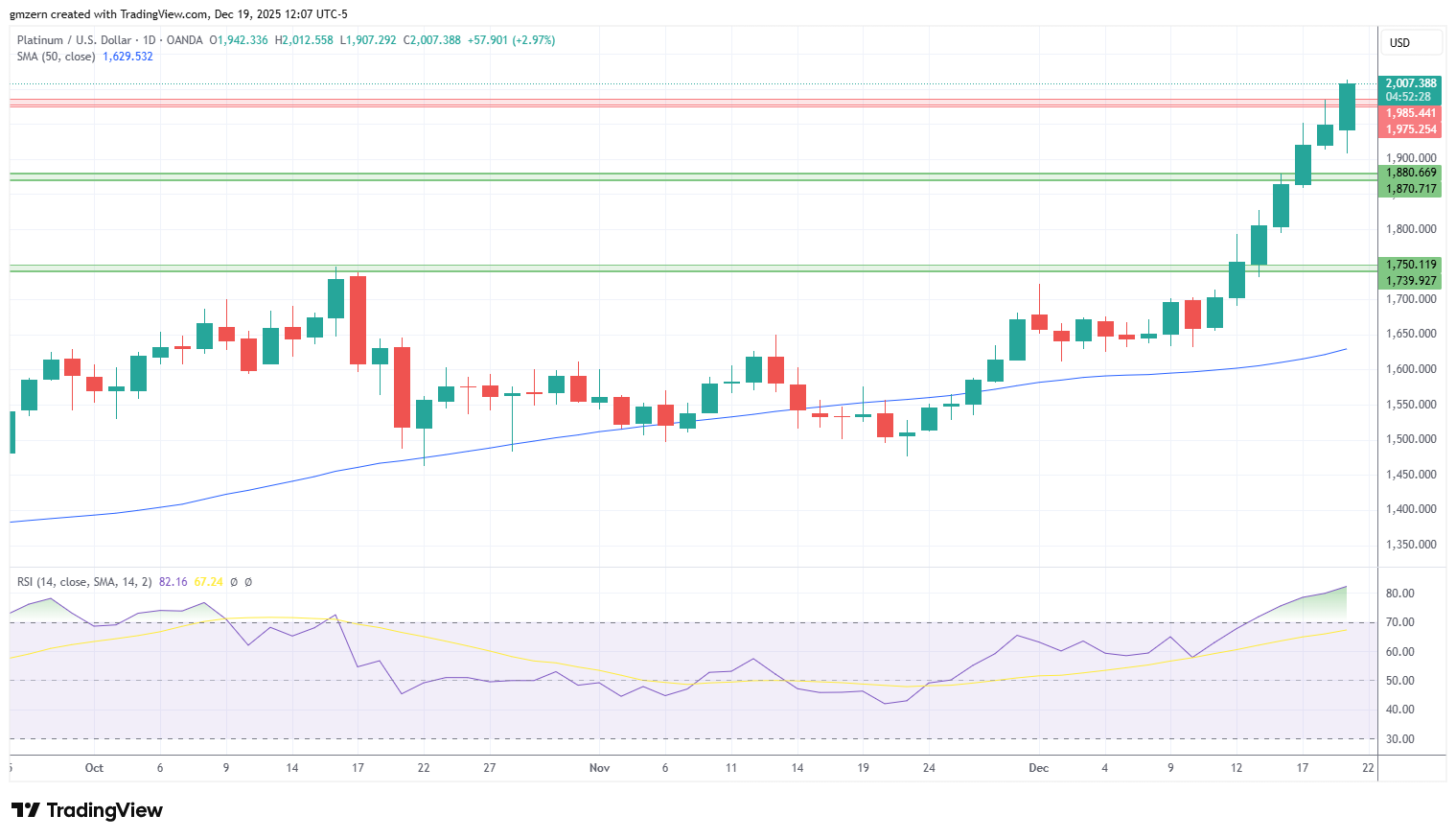Screen dimensions: 1456x839
Task: Click the Dec label on the date axis
Action: tap(1038, 768)
